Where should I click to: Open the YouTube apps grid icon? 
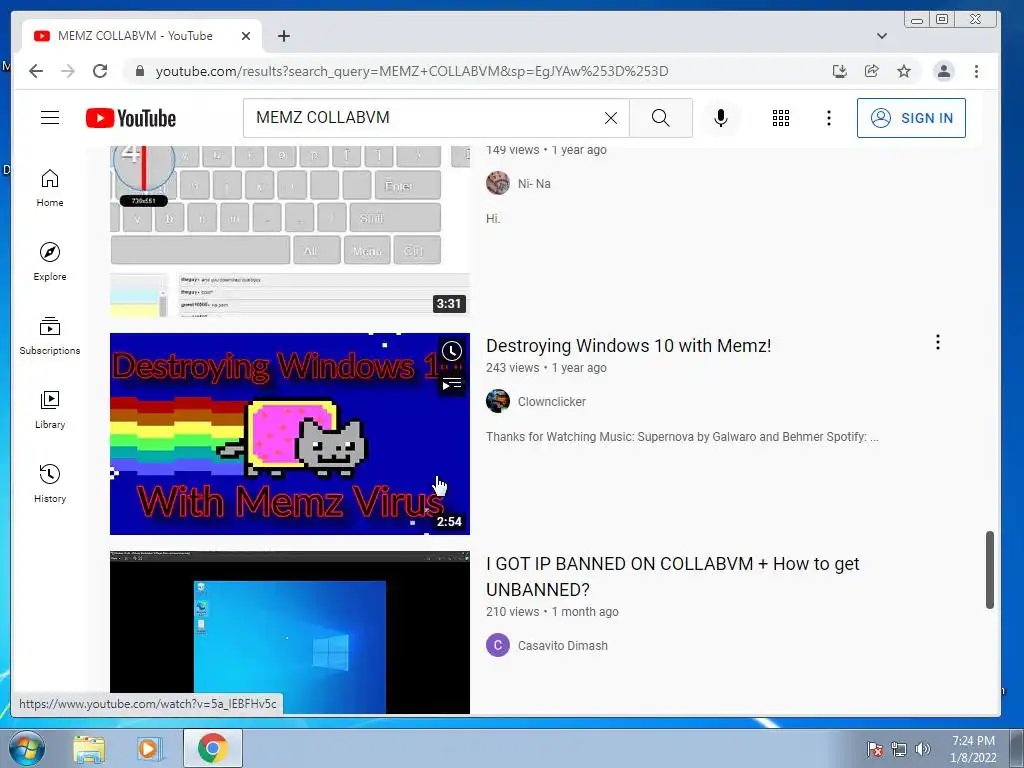[x=781, y=118]
